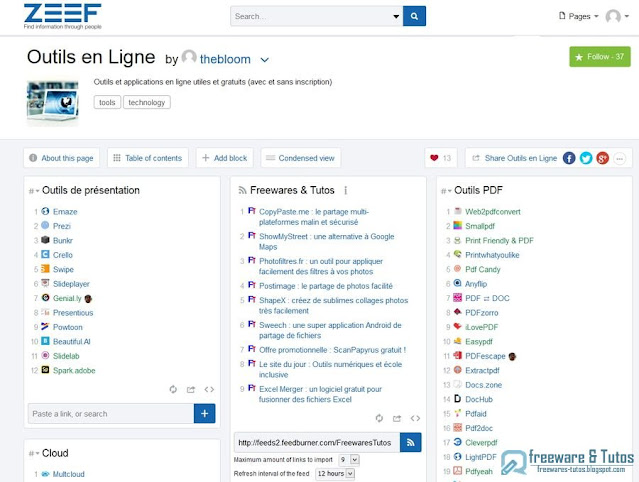639x482 pixels.
Task: Click the heart like counter
Action: [441, 158]
